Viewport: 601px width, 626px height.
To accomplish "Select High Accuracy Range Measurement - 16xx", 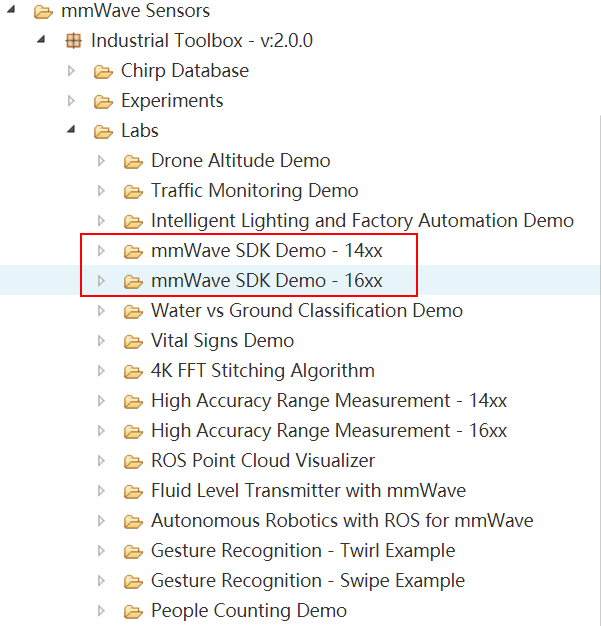I will click(x=329, y=431).
